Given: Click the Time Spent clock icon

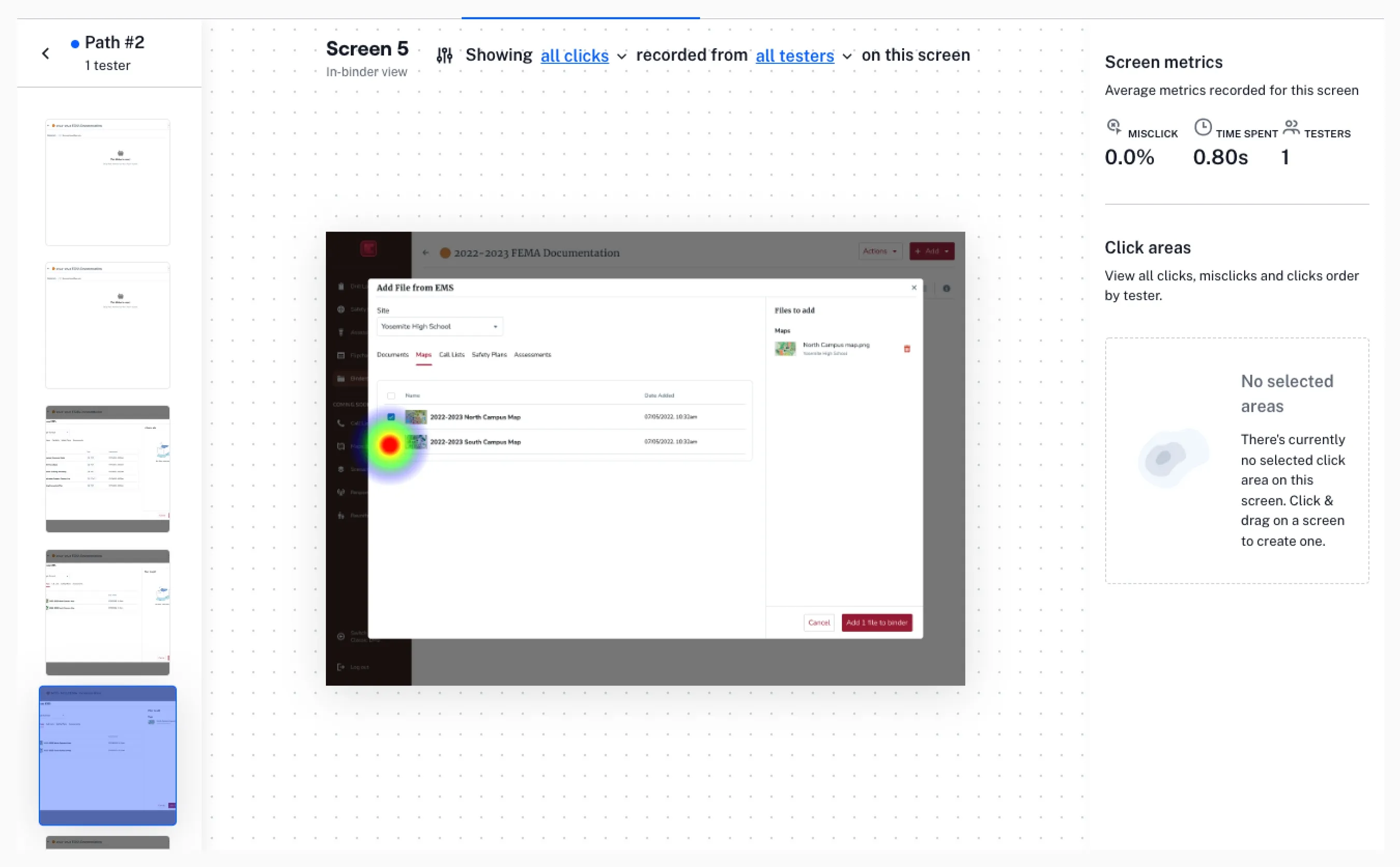Looking at the screenshot, I should click(1203, 127).
